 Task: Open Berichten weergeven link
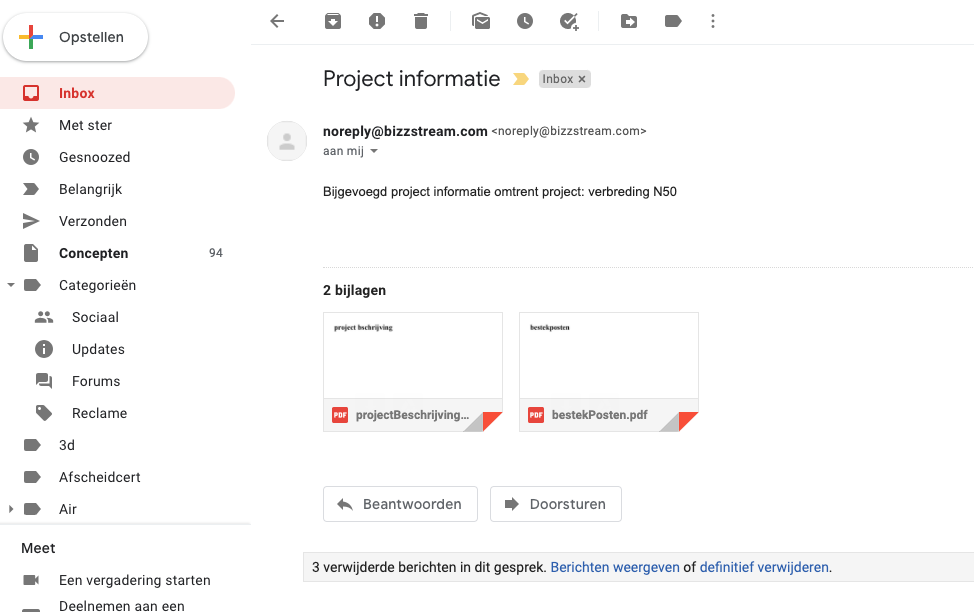(x=613, y=567)
